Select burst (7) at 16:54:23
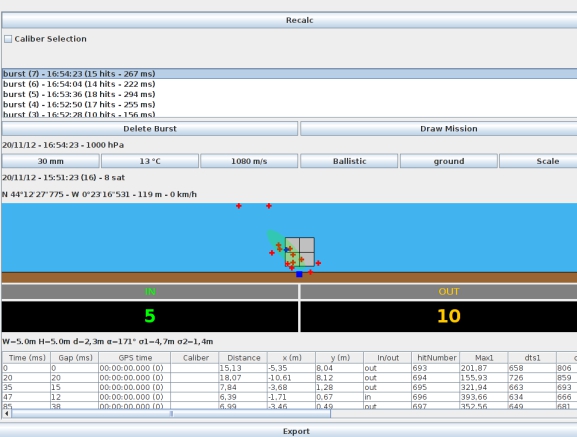Screen dimensions: 577x437 coord(289,74)
